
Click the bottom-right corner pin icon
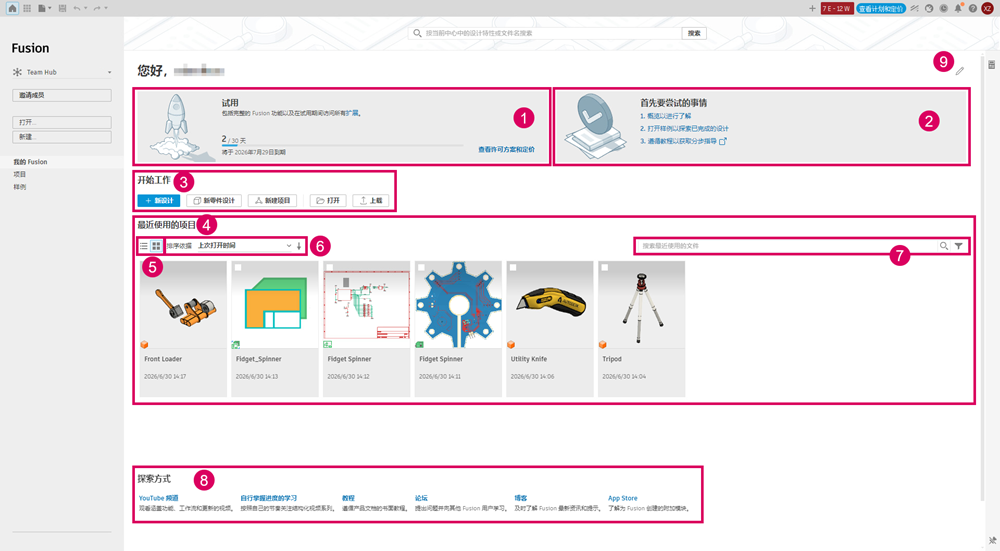point(992,540)
